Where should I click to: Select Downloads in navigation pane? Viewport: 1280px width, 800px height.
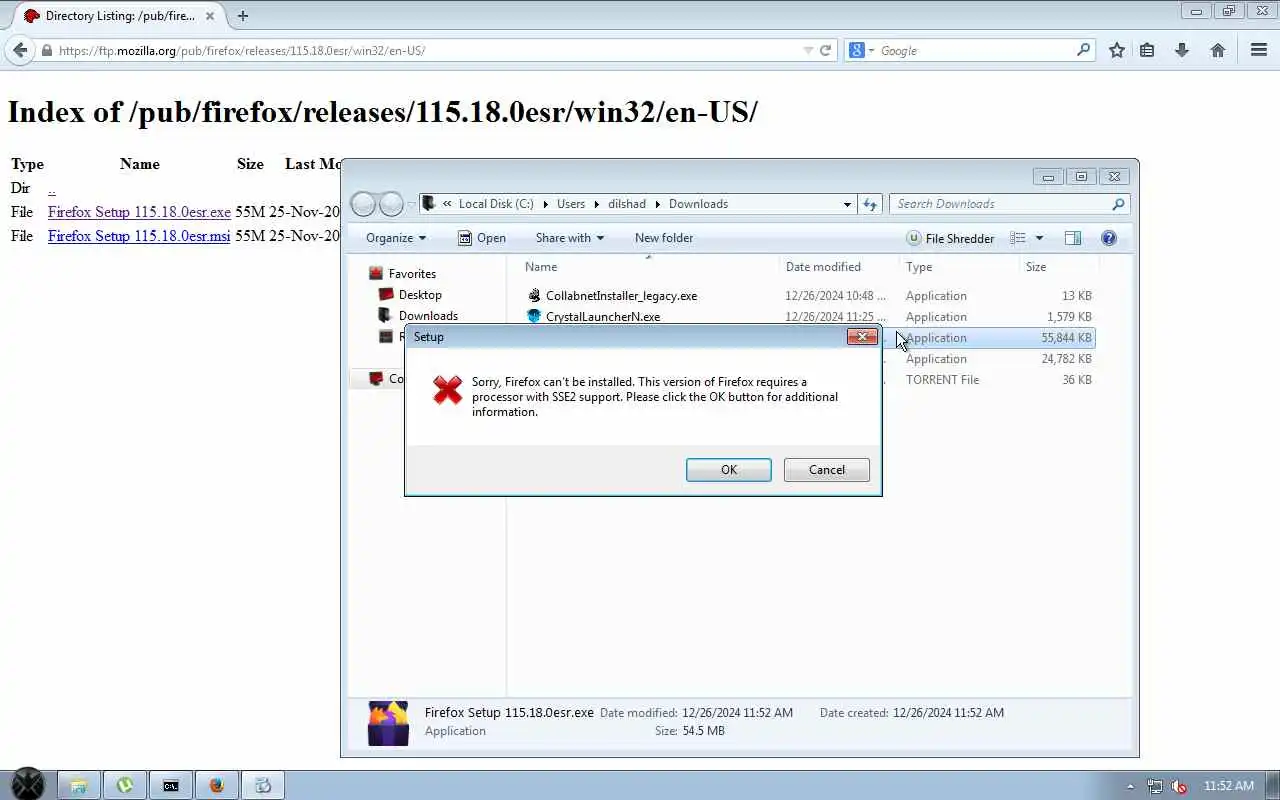[428, 316]
